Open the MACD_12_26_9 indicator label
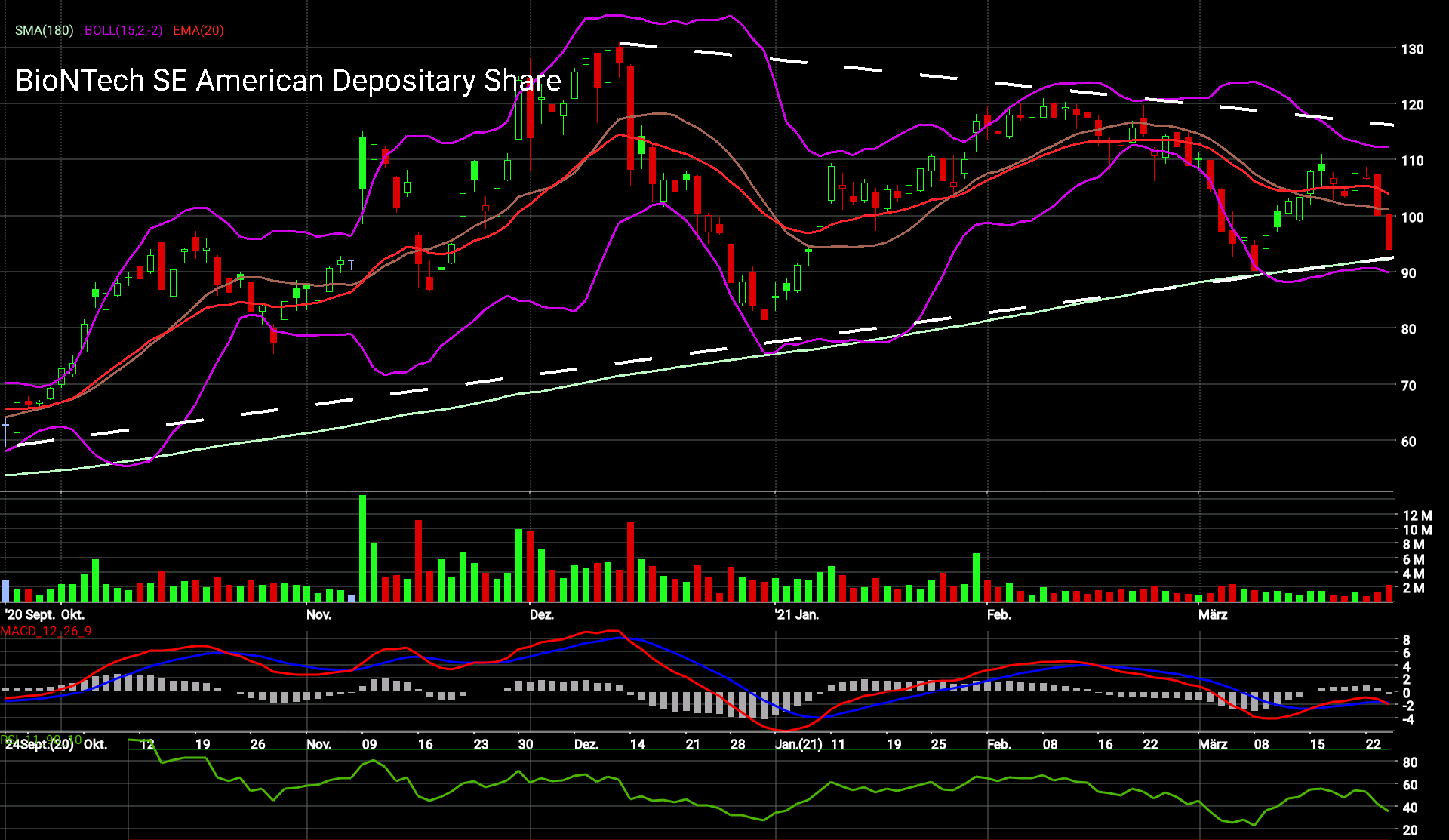This screenshot has width=1449, height=840. [46, 631]
